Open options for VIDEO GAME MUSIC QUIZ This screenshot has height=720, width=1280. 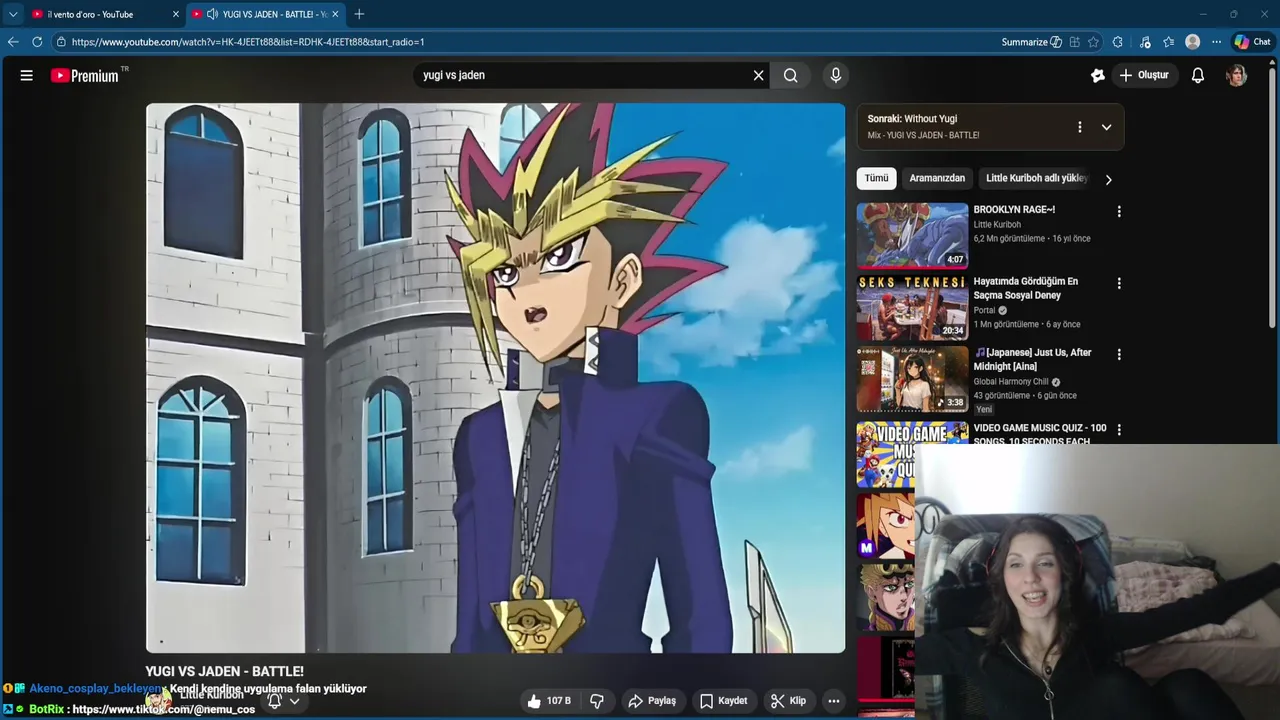click(1119, 429)
